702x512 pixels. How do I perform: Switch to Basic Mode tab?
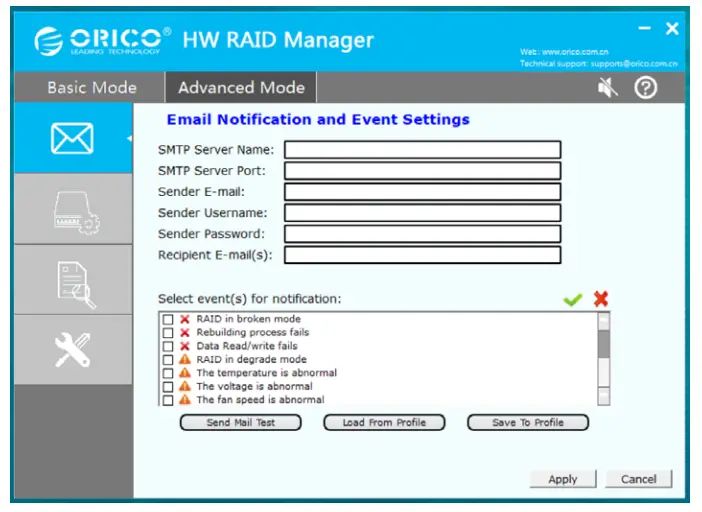(92, 87)
